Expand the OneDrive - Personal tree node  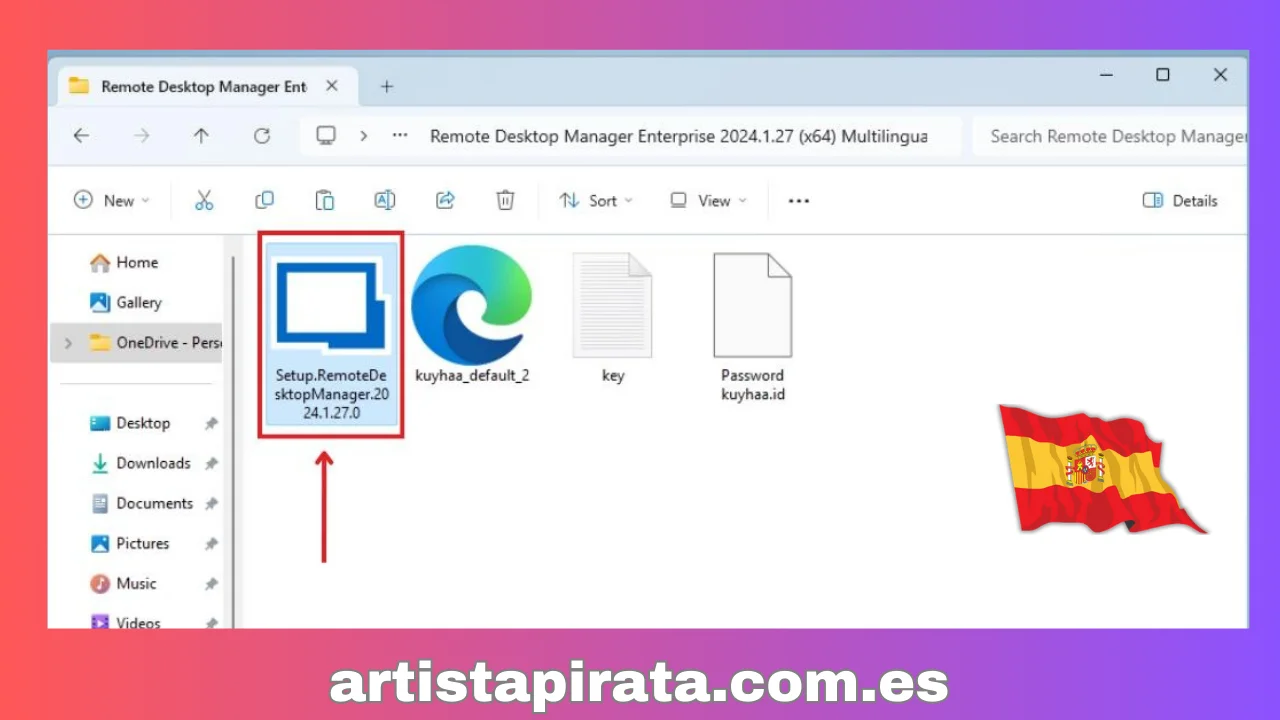(x=68, y=343)
